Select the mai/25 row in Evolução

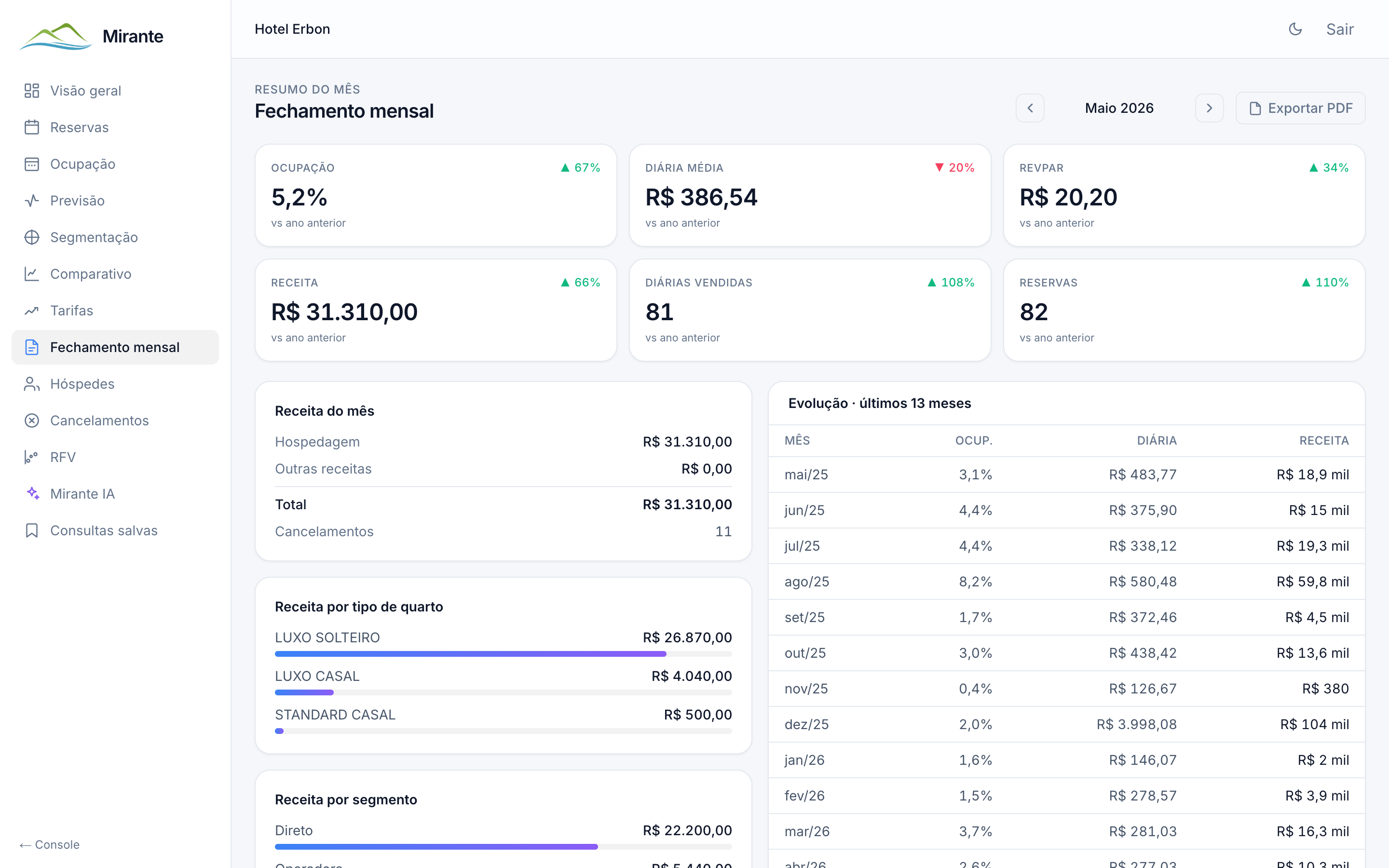point(1066,475)
